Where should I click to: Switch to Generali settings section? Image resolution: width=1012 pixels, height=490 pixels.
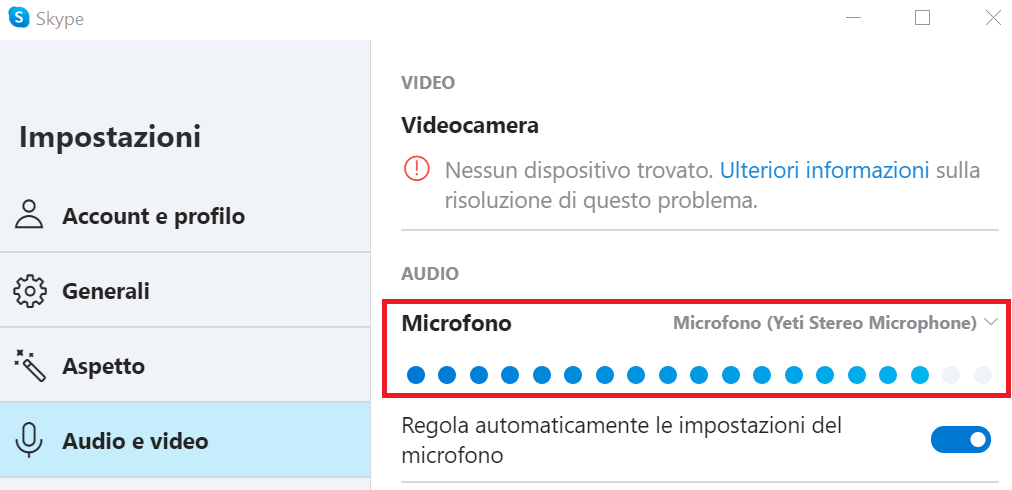(106, 291)
